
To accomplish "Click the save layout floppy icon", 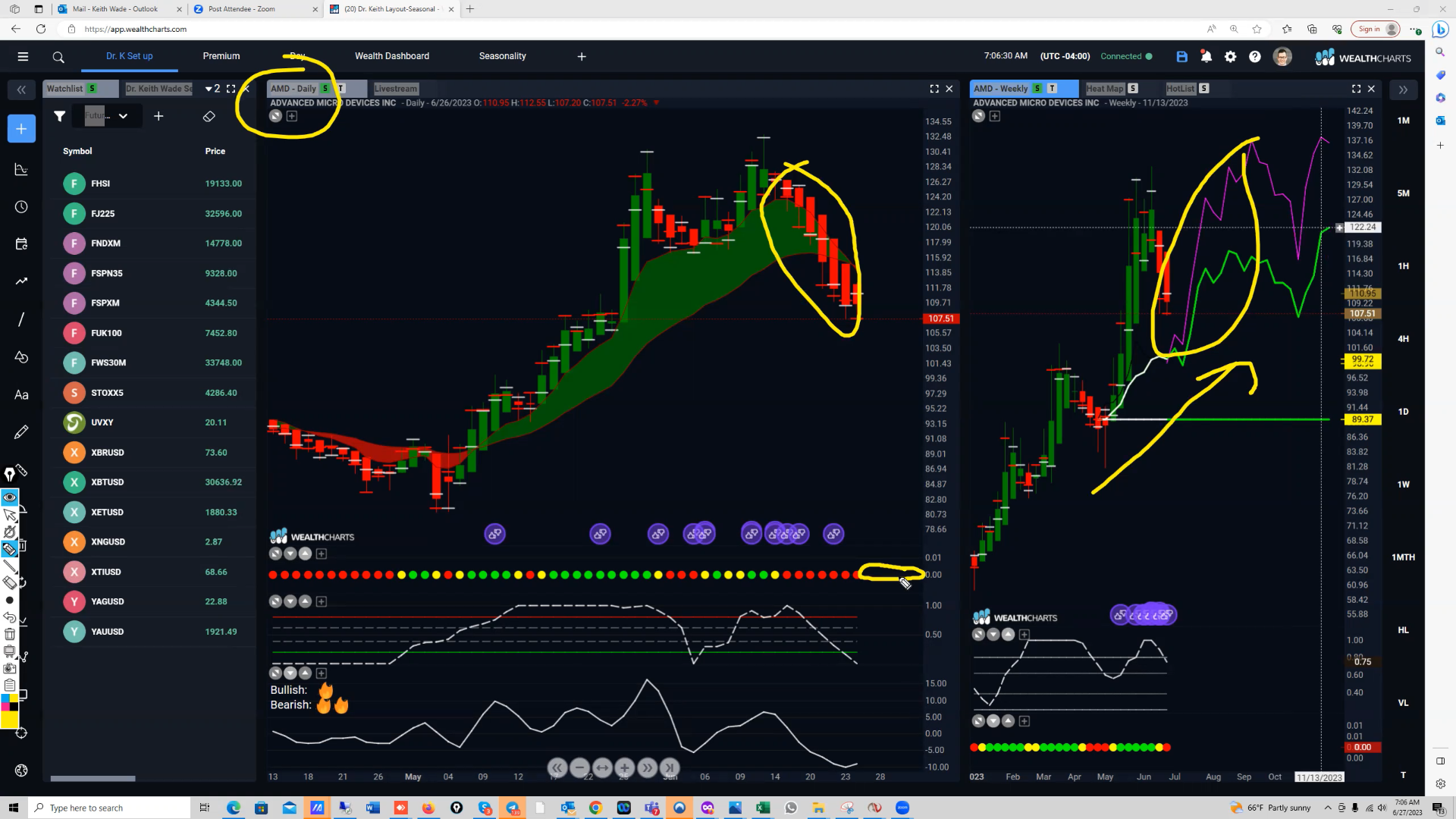I will pos(1181,57).
